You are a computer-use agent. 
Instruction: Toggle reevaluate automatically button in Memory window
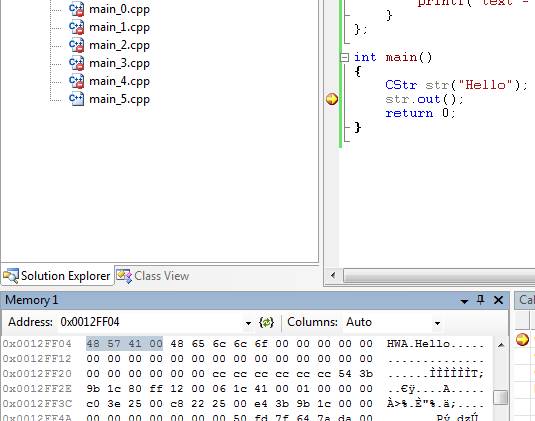pos(266,322)
